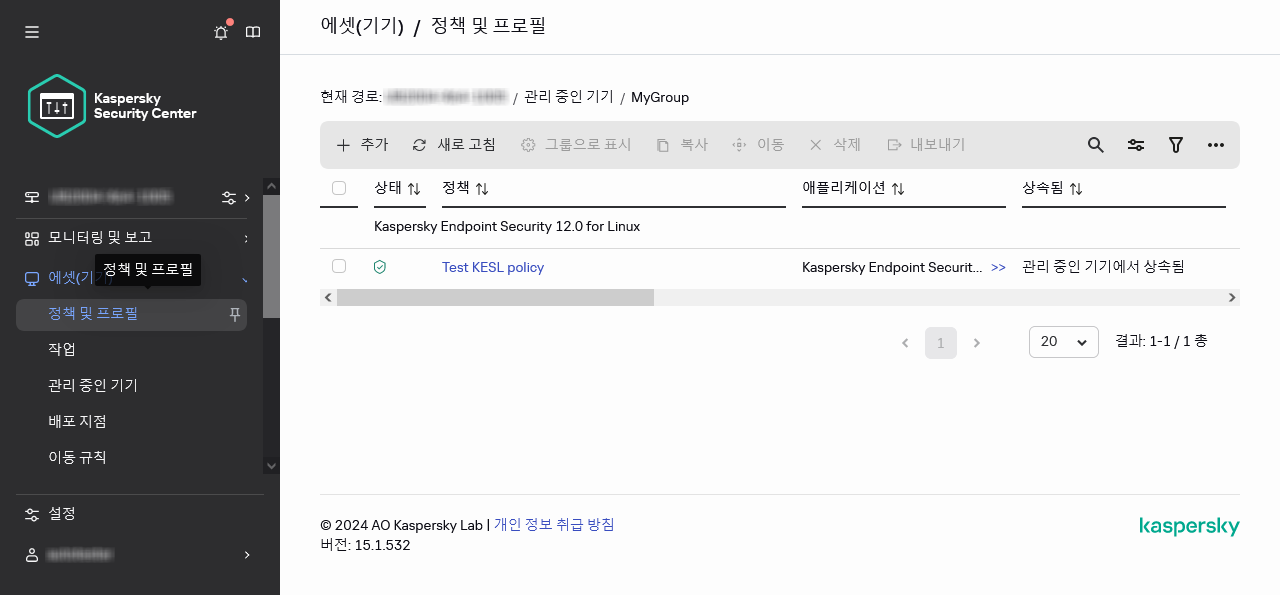This screenshot has height=595, width=1280.
Task: Expand the 설정 menu in sidebar
Action: 62,514
